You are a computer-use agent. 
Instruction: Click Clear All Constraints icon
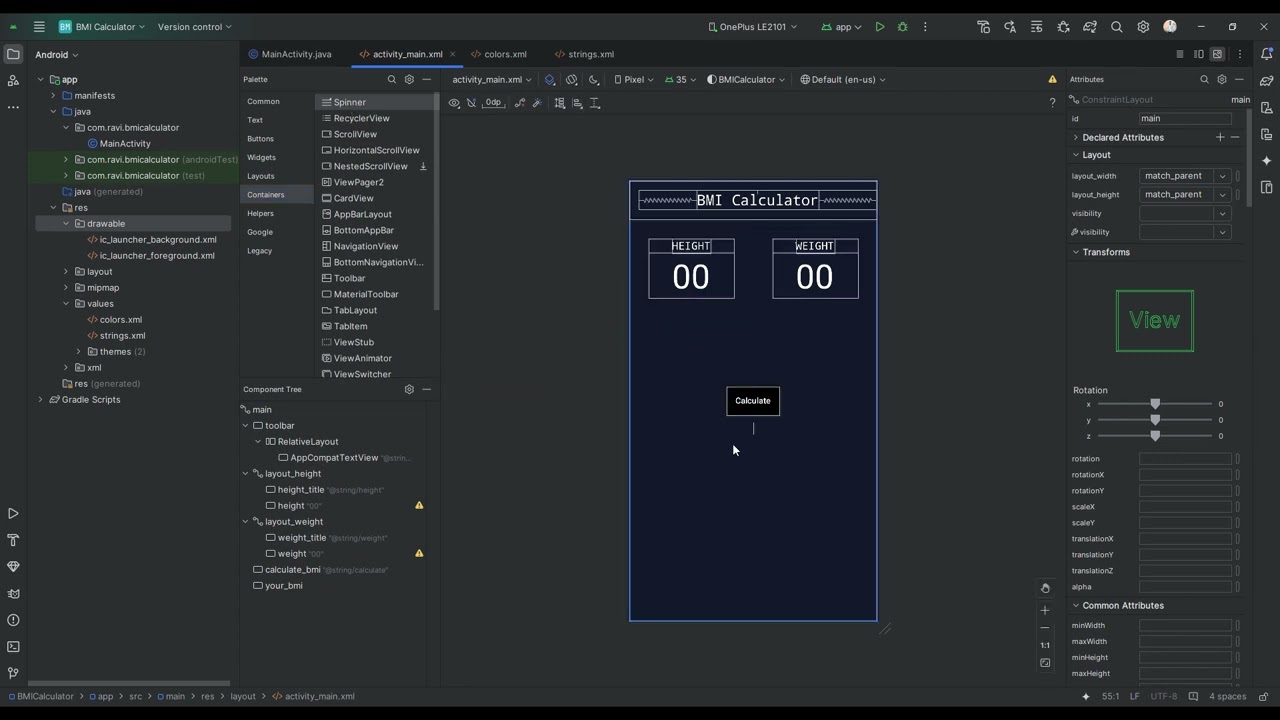click(520, 103)
